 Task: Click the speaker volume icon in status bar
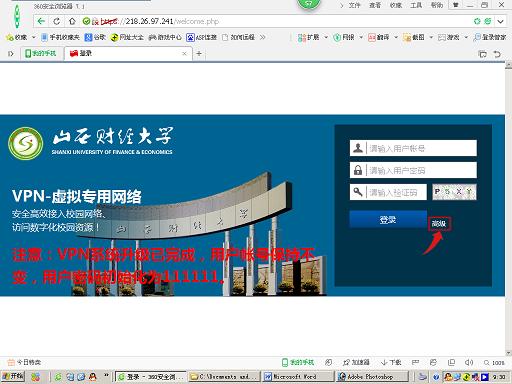[469, 362]
